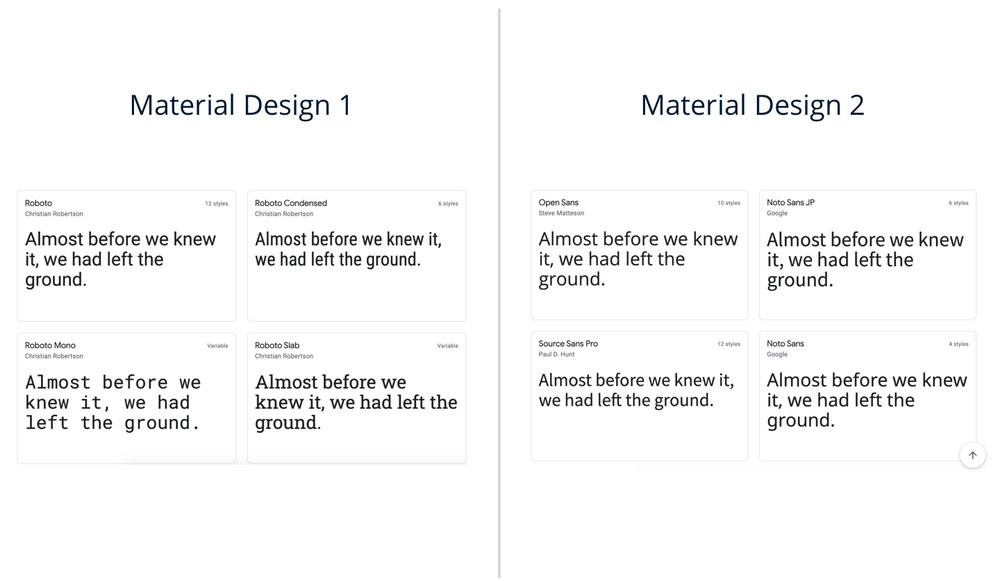The image size is (1000, 581).
Task: Open the Open Sans font card
Action: pos(639,255)
